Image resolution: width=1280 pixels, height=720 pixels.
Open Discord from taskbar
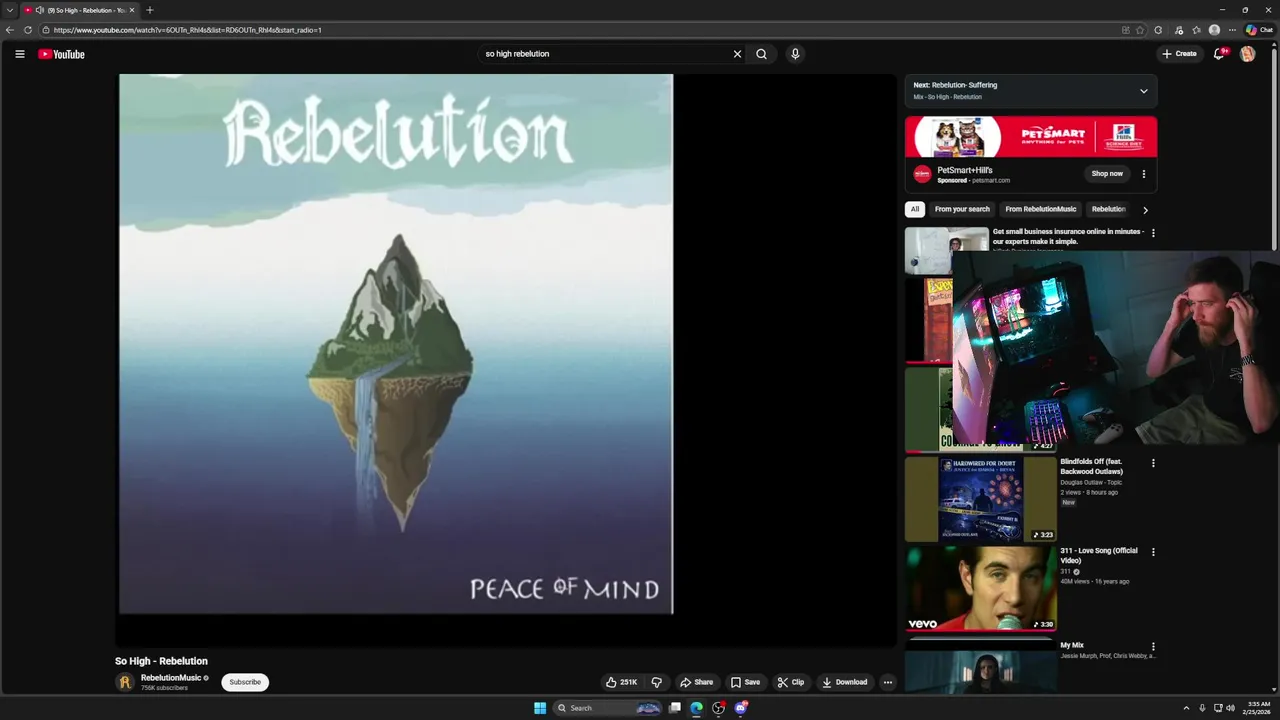tap(741, 708)
